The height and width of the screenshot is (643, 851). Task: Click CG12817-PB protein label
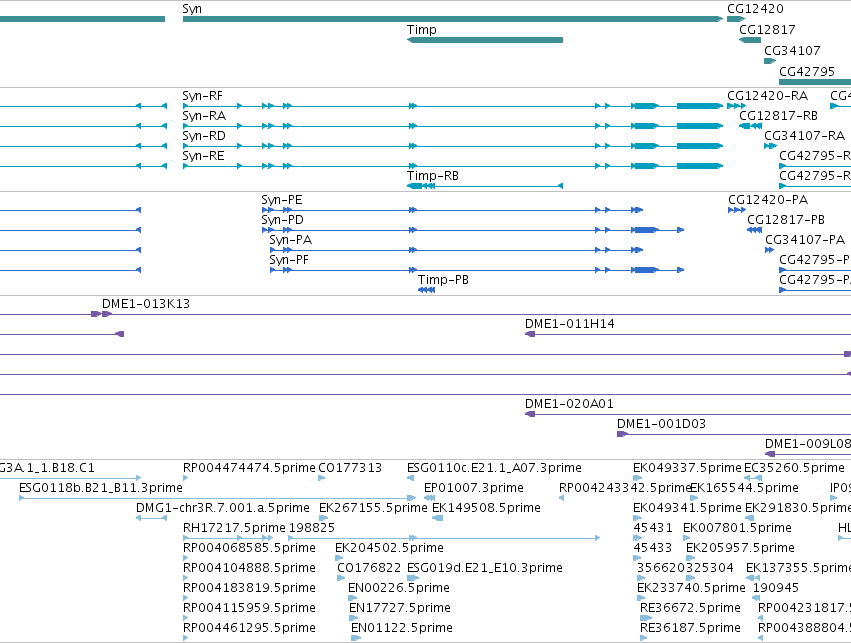786,220
